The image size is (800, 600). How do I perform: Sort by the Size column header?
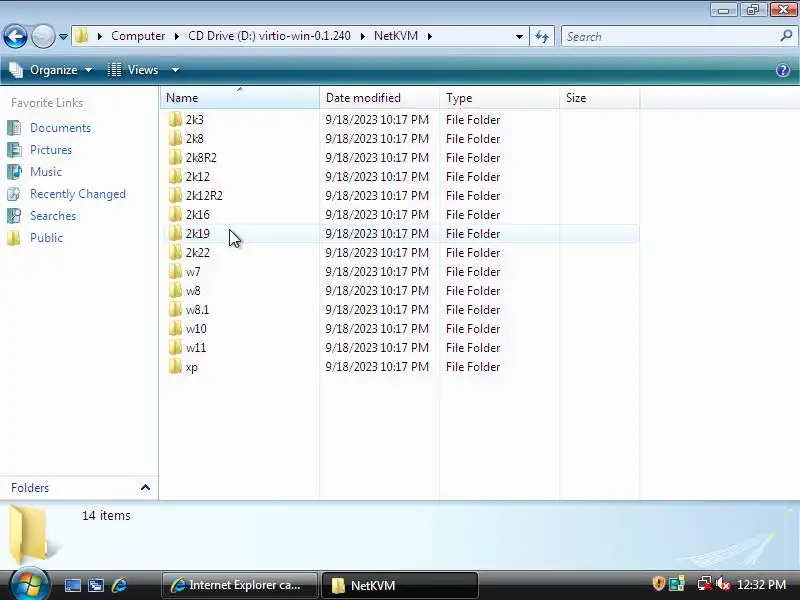[599, 97]
